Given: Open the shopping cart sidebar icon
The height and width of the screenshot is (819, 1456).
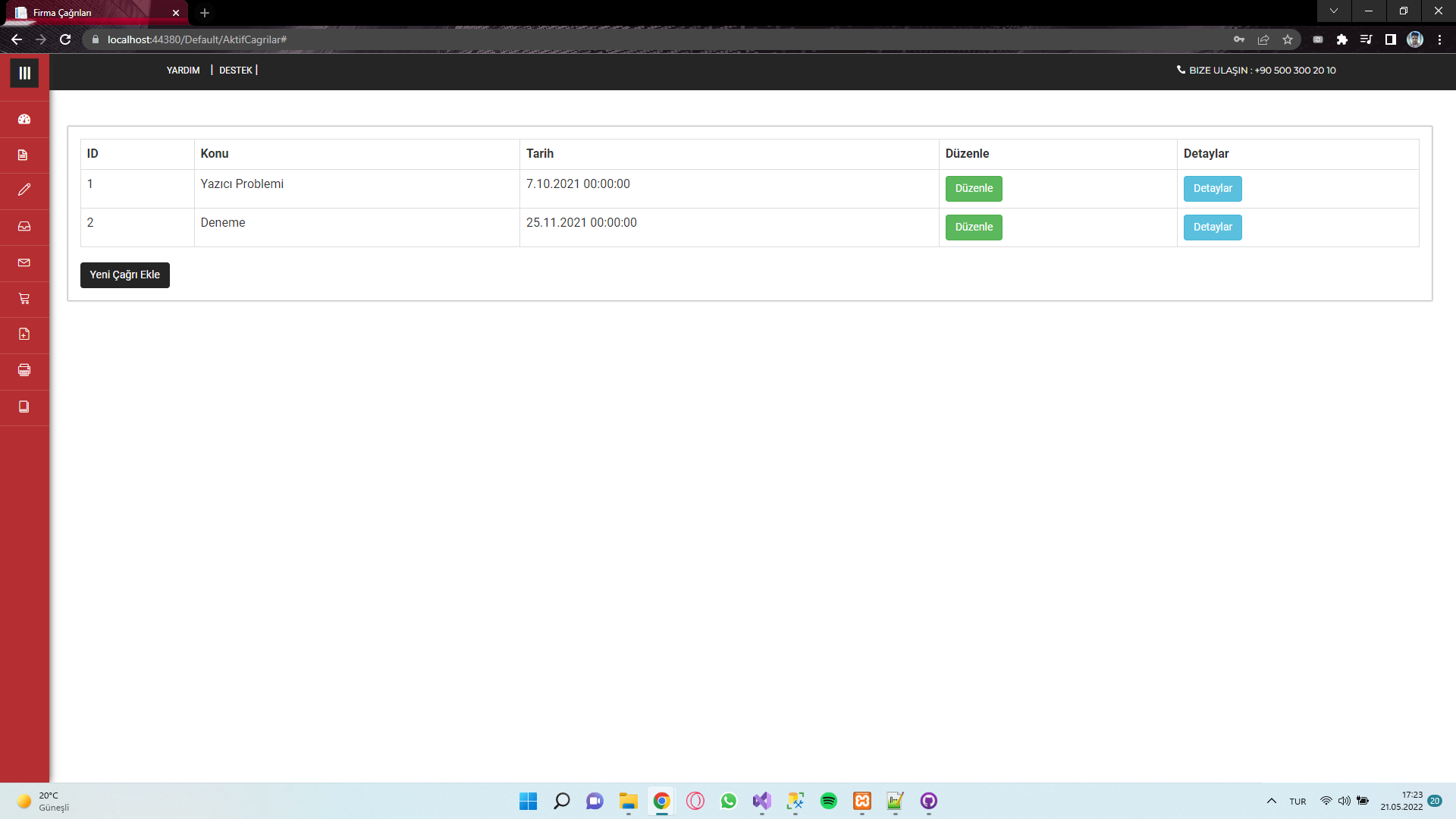Looking at the screenshot, I should (24, 299).
